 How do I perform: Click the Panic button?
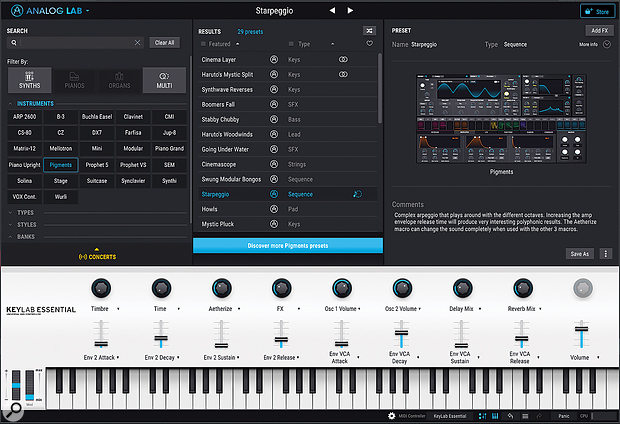point(564,416)
